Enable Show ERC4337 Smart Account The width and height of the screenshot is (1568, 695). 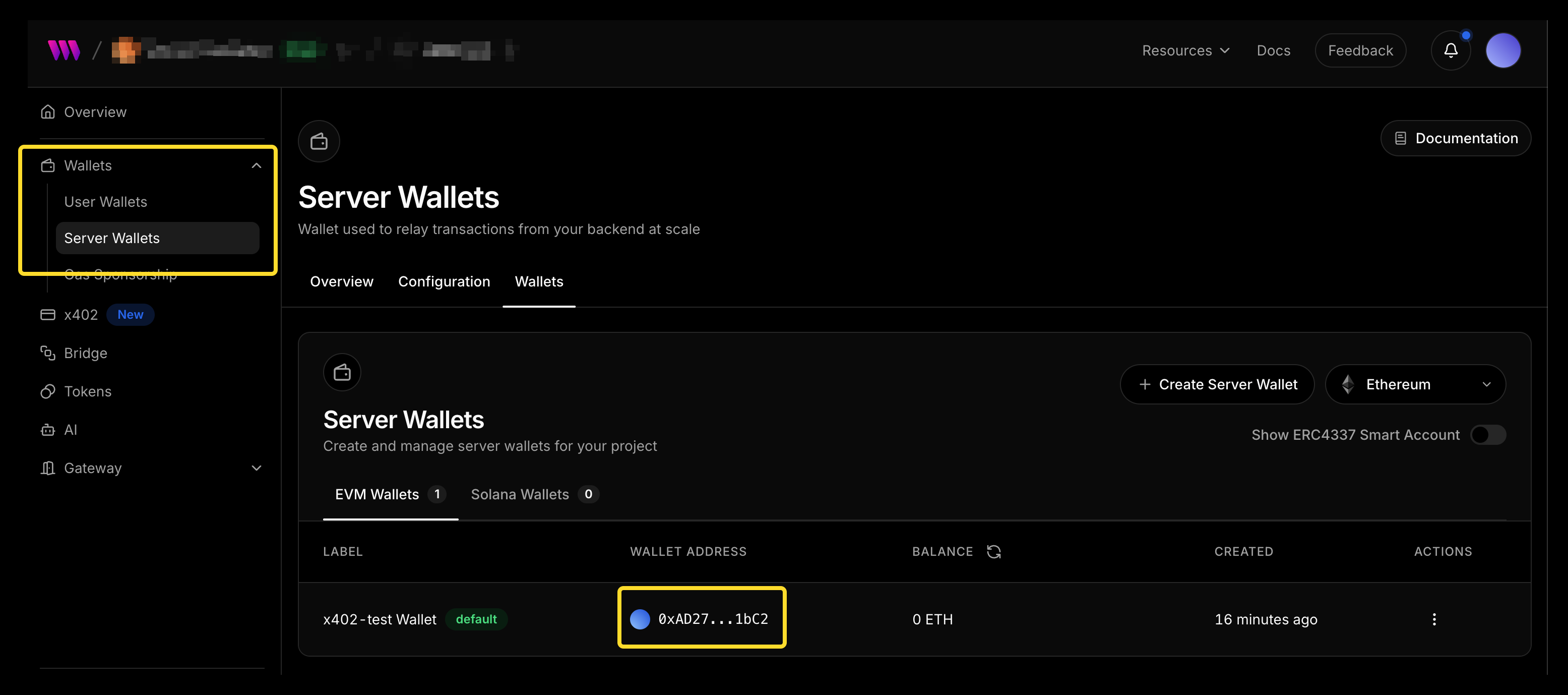point(1488,434)
